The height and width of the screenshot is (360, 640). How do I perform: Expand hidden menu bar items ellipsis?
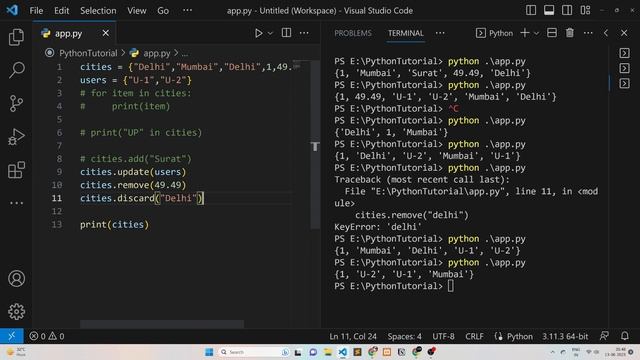pos(187,10)
